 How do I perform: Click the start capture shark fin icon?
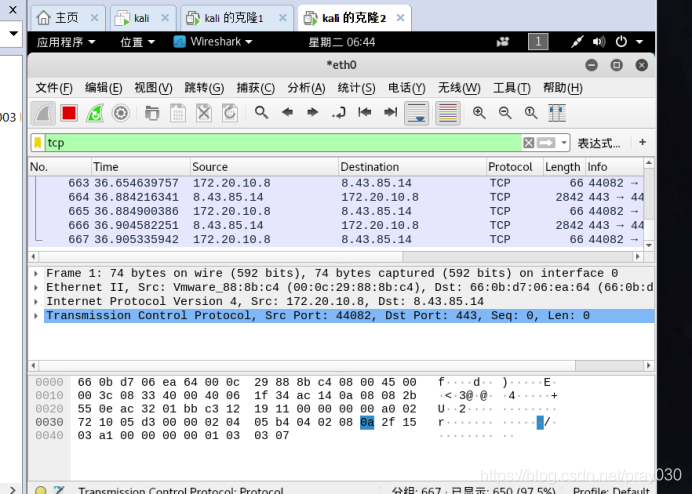tap(43, 113)
